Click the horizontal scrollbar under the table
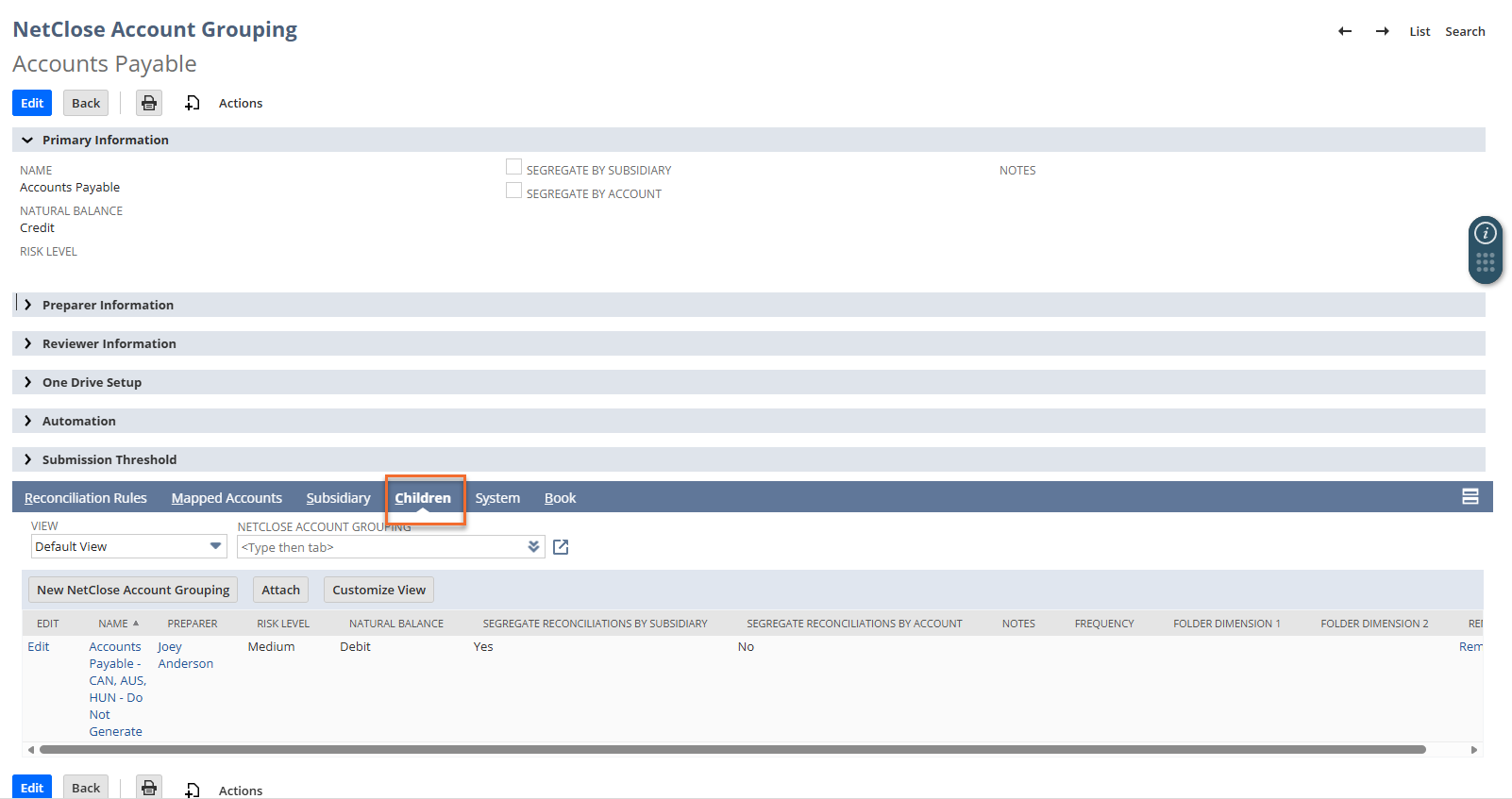 tap(731, 750)
